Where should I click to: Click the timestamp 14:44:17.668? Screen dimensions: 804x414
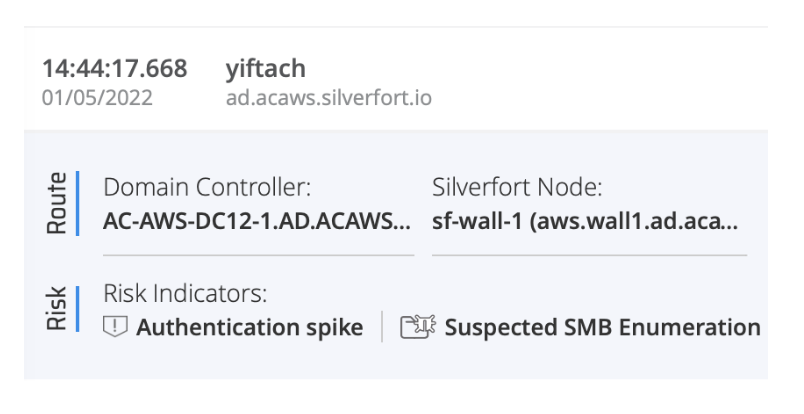[x=114, y=69]
